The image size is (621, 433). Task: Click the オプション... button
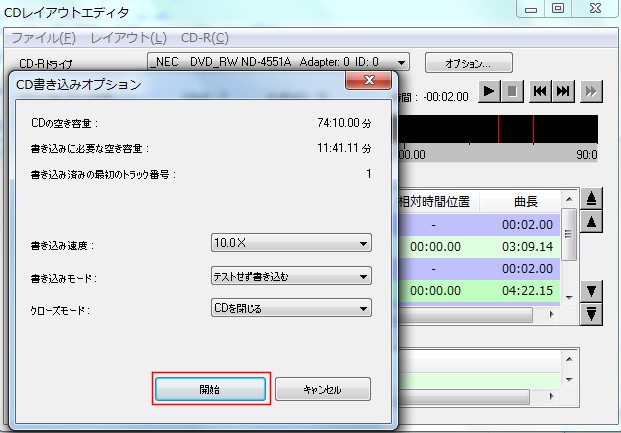tap(469, 62)
